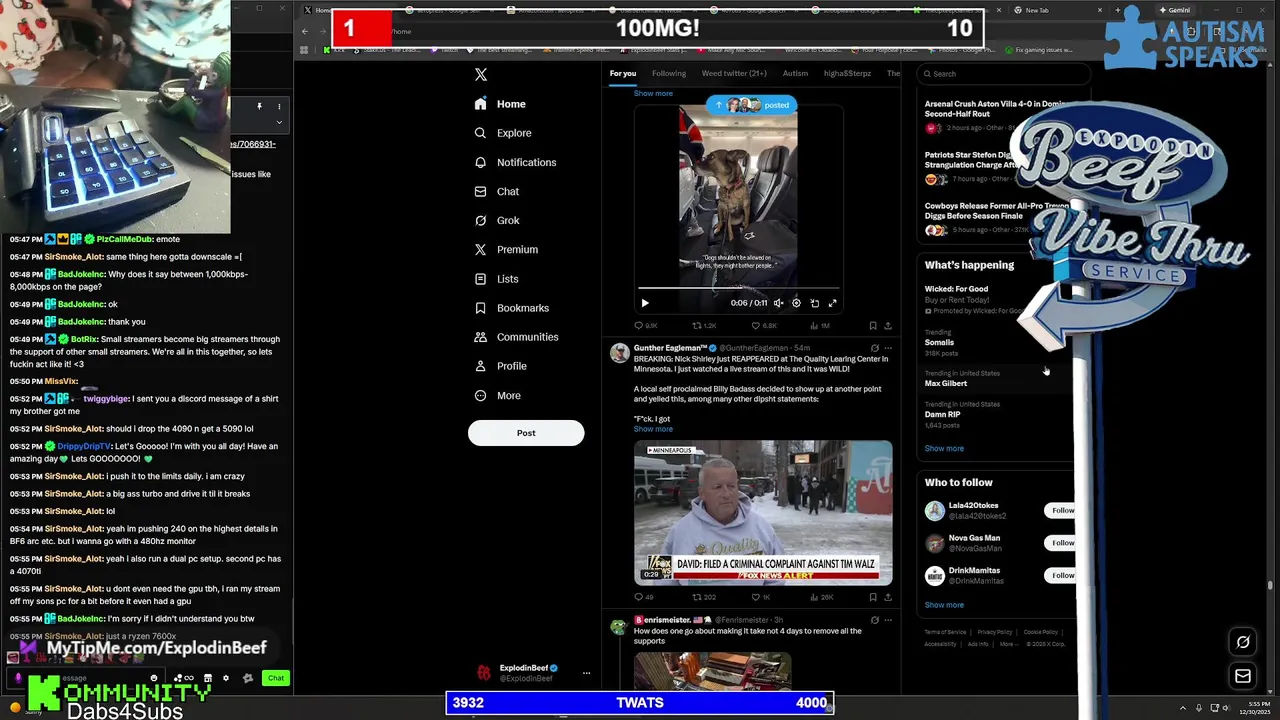Bookmark the dog video post
Screen dimensions: 1280x720
tap(873, 326)
